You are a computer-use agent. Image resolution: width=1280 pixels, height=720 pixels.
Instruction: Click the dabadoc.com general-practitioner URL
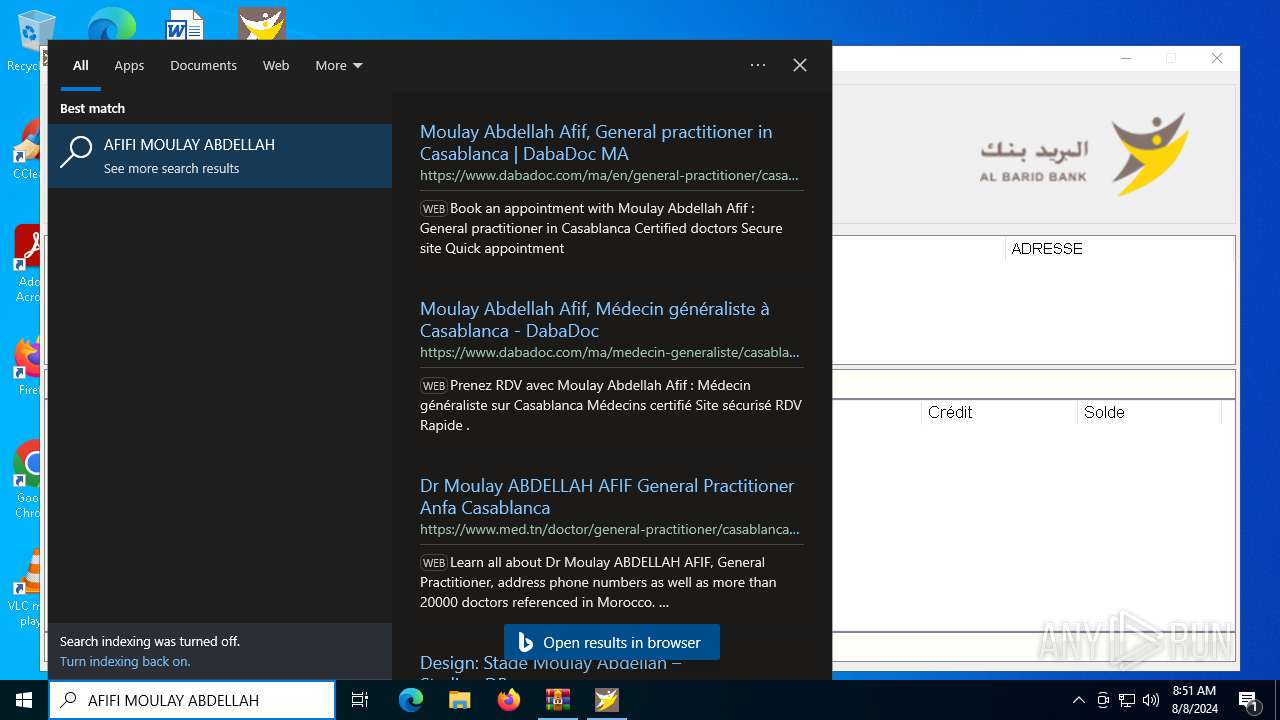(609, 175)
